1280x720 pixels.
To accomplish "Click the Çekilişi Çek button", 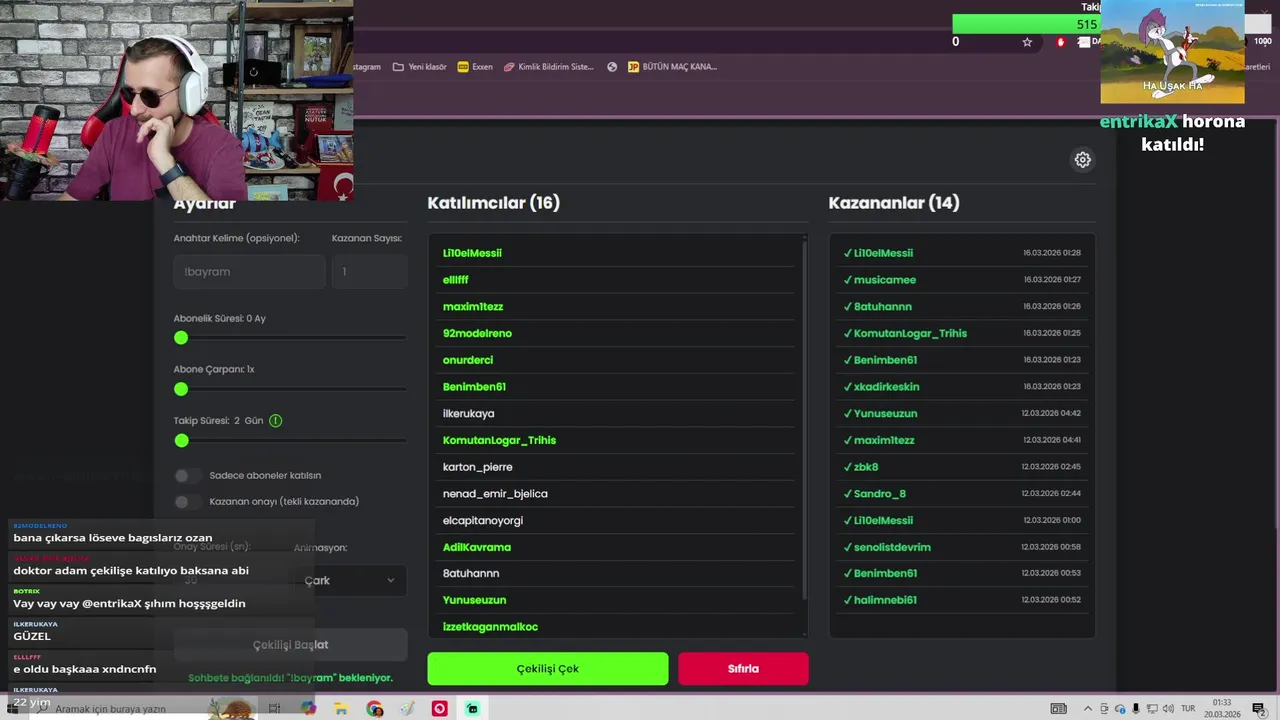I will pyautogui.click(x=548, y=669).
